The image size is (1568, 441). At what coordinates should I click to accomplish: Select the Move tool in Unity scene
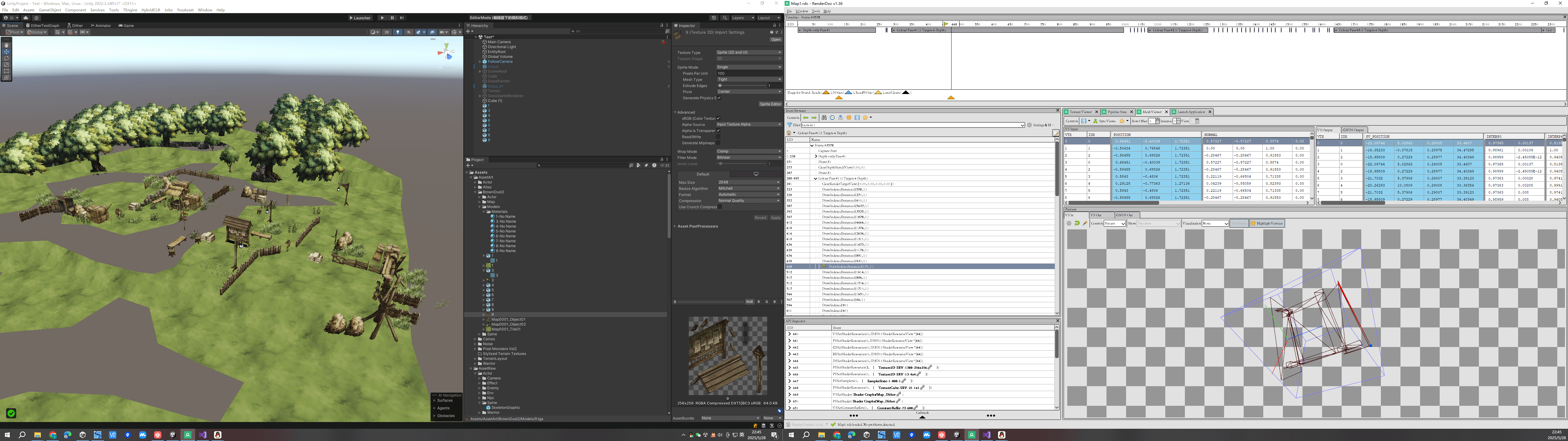[7, 52]
